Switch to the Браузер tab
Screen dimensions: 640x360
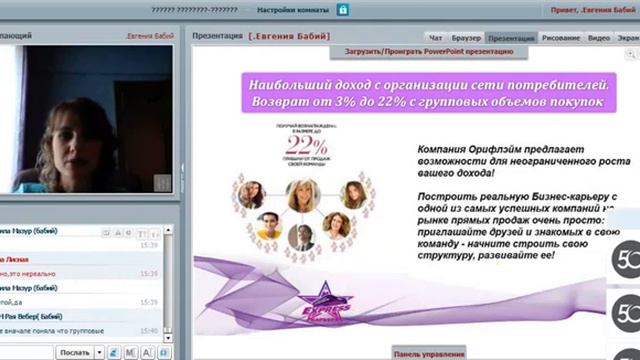(466, 38)
